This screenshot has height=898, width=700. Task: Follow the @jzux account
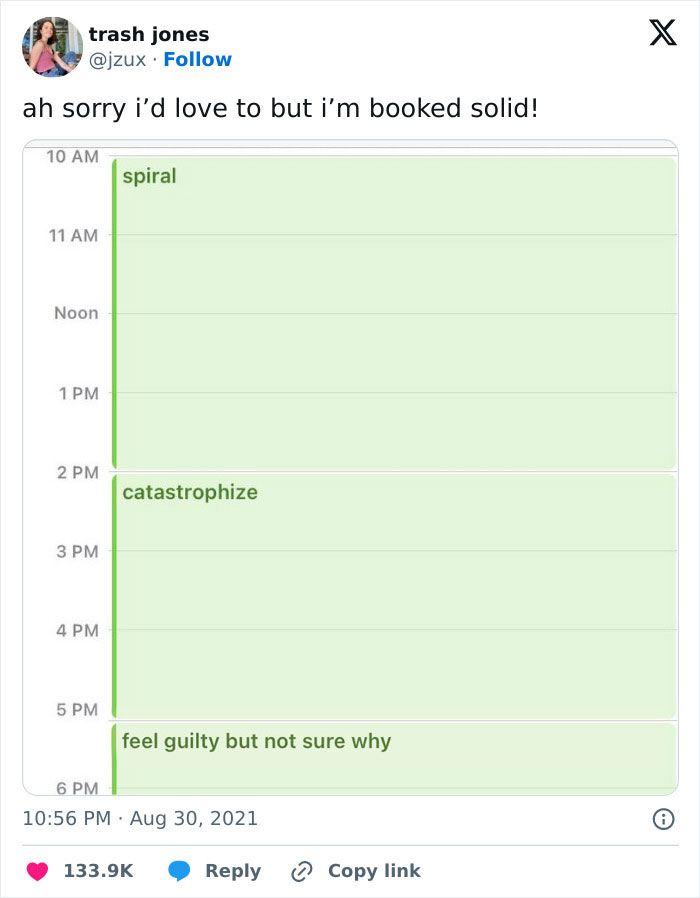point(197,60)
